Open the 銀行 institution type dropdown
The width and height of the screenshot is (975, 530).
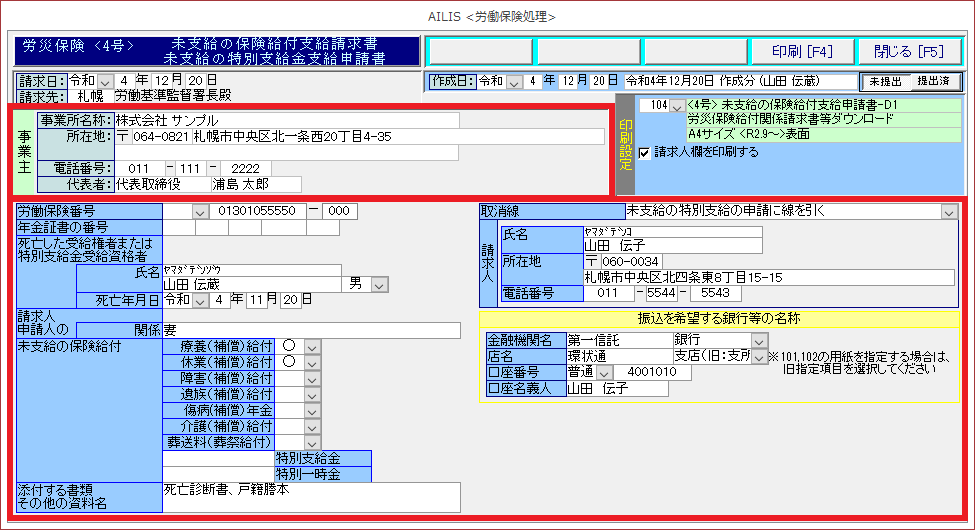[x=759, y=341]
